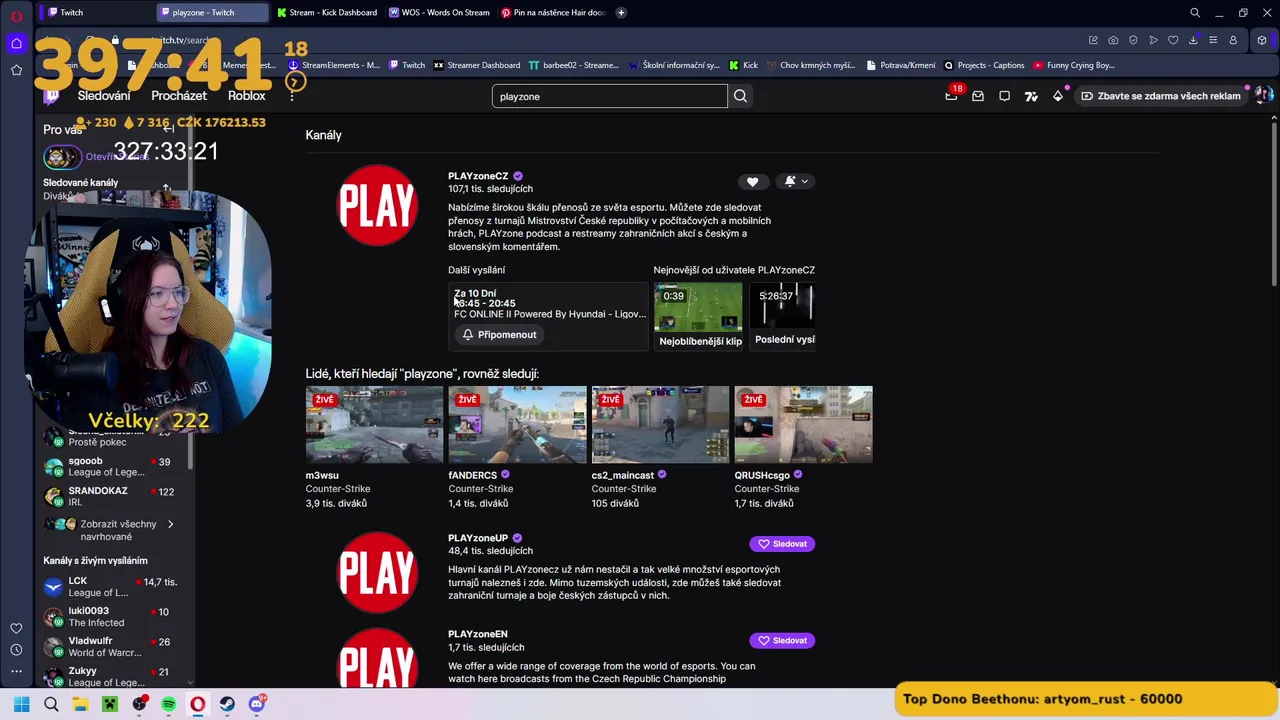
Task: Open Streamer Dashboard bookmark
Action: pos(476,65)
